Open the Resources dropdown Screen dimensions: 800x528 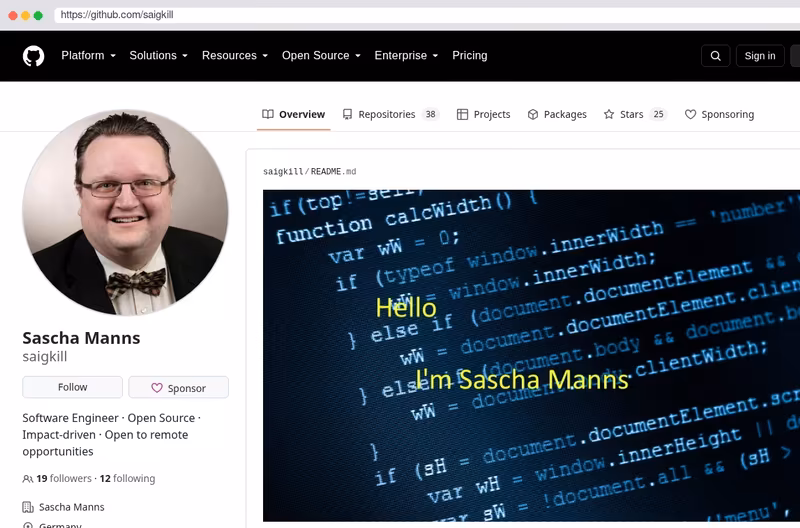pos(235,56)
